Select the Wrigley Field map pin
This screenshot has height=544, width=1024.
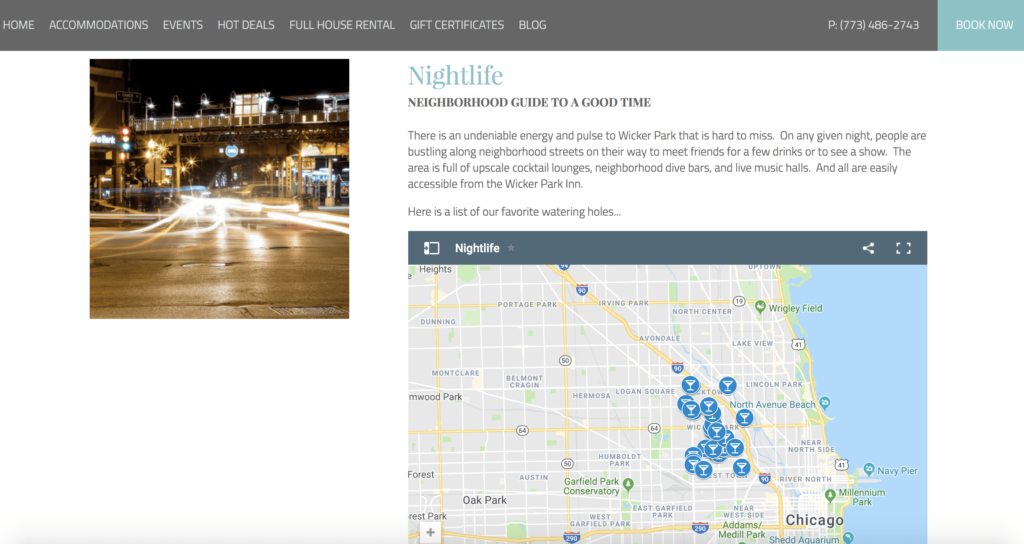click(x=760, y=306)
